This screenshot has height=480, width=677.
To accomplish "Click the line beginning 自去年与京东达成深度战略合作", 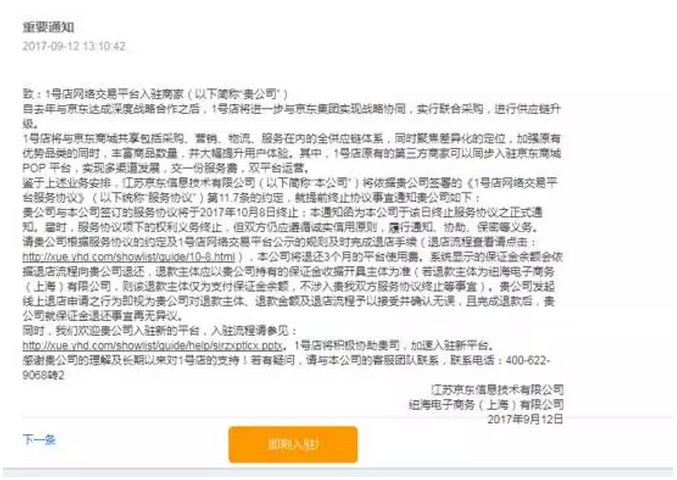I will click(x=292, y=109).
